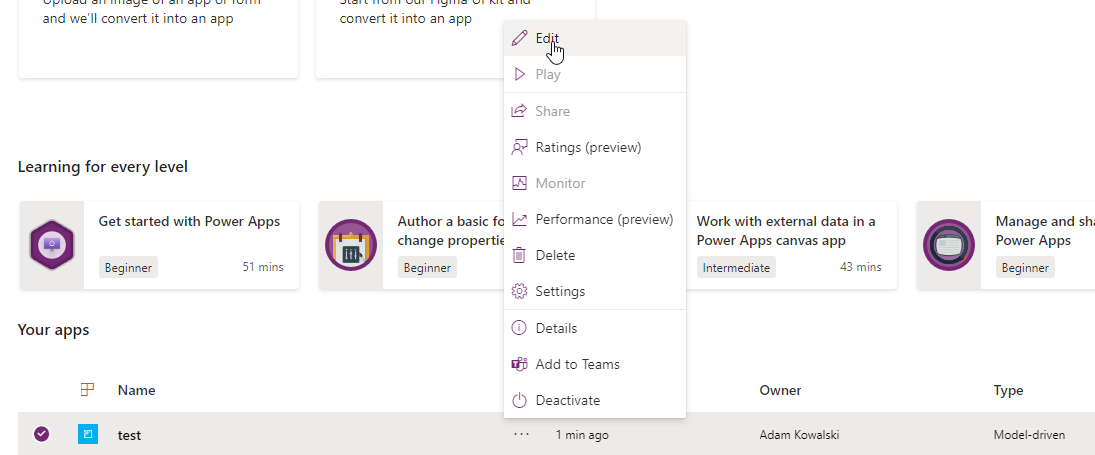Click the play triangle icon beside Play
1095x455 pixels.
[519, 74]
